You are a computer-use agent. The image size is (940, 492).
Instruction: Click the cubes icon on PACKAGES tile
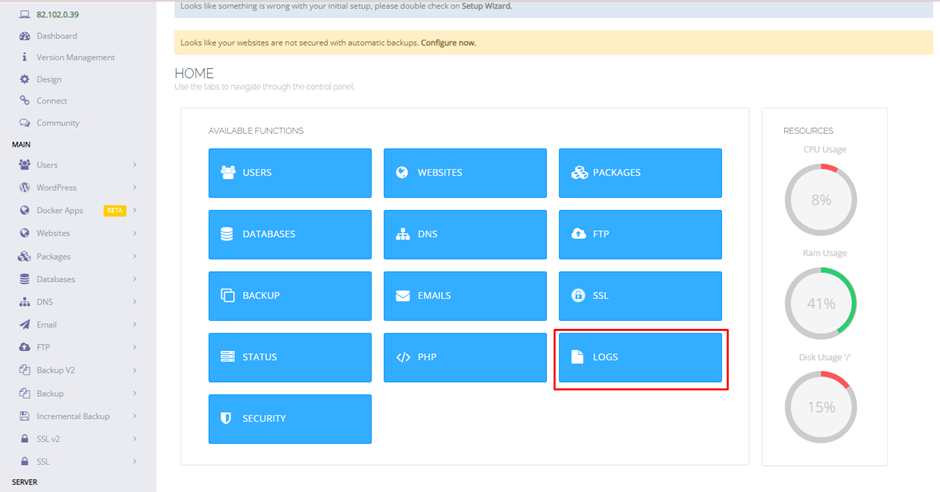click(x=579, y=173)
